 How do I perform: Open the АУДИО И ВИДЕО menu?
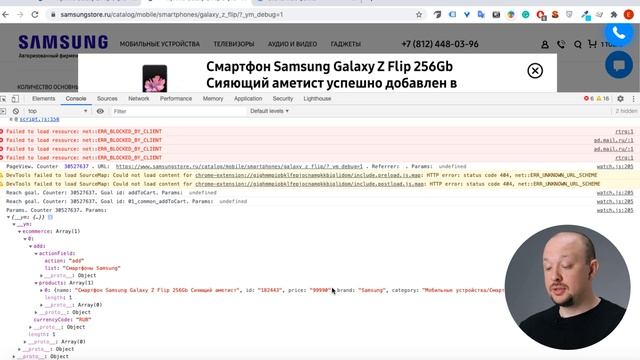(x=292, y=44)
